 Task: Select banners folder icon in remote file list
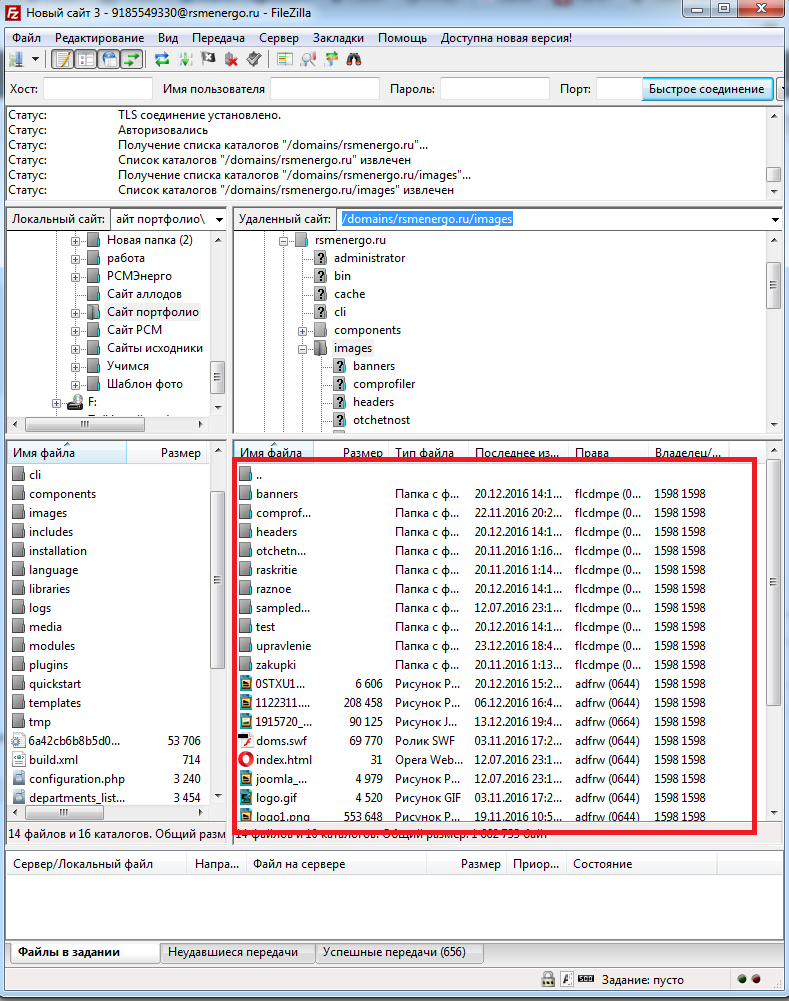(x=246, y=493)
